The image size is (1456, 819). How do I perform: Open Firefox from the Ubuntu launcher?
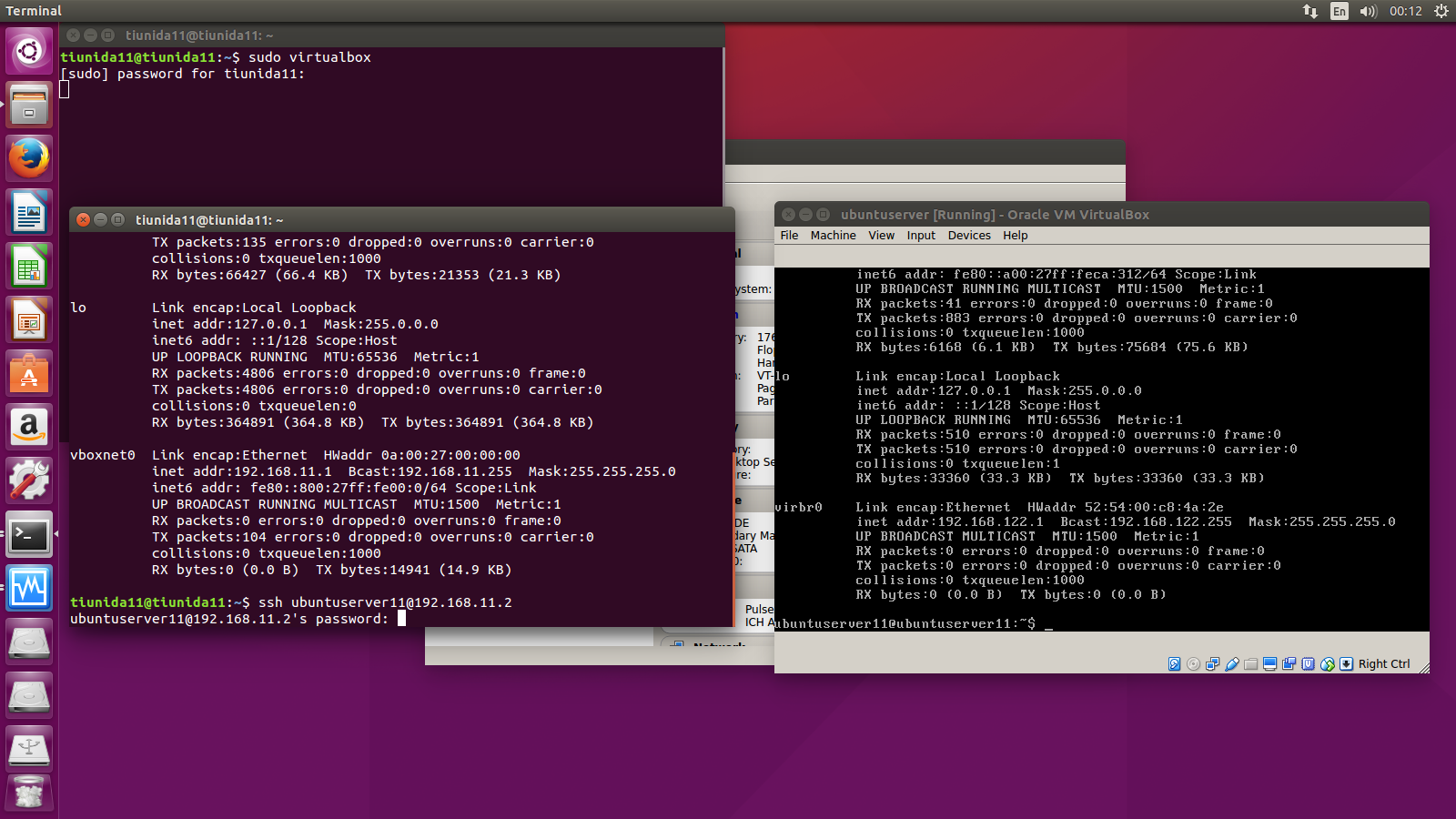28,157
